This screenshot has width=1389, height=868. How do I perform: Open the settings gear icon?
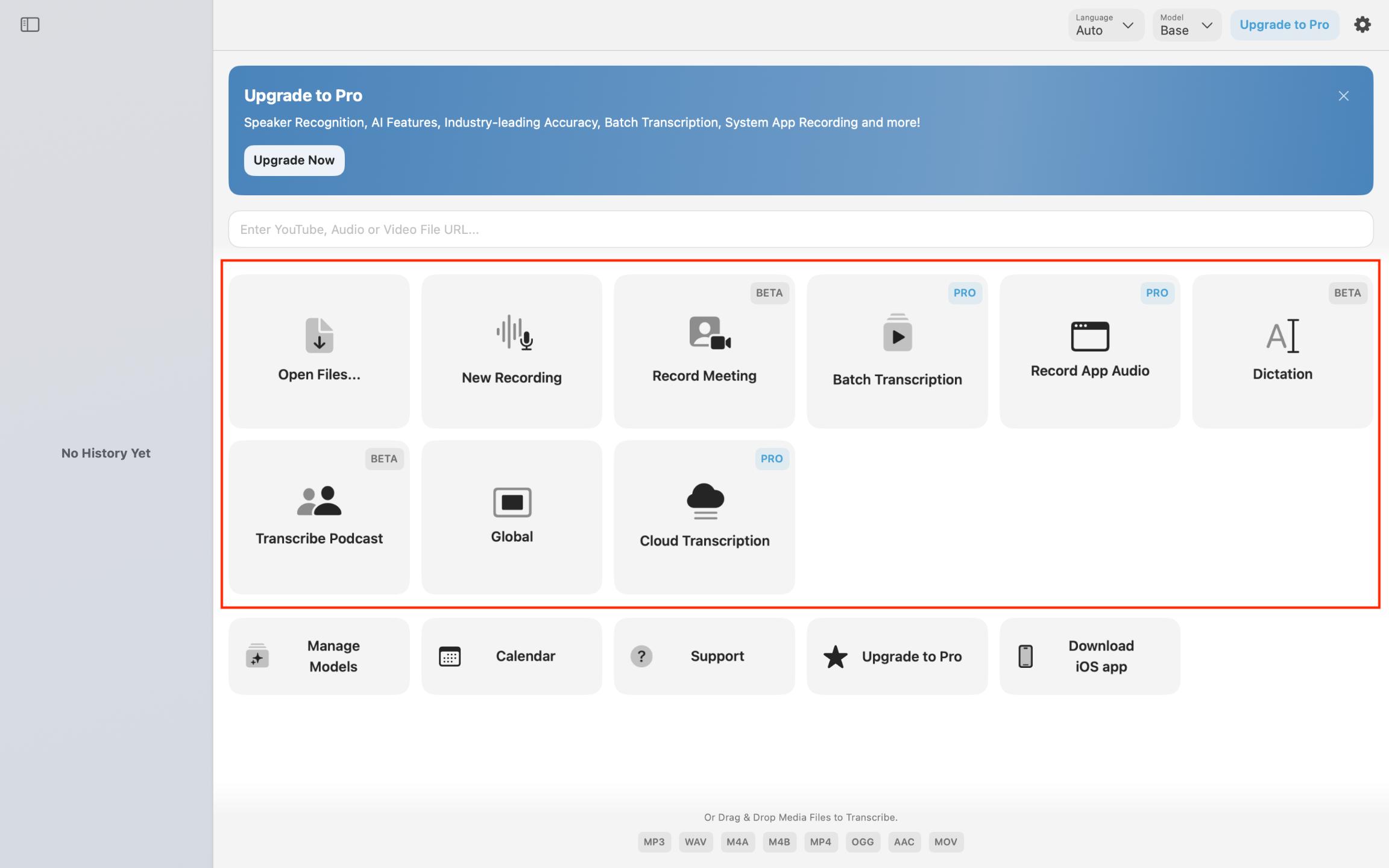tap(1362, 25)
